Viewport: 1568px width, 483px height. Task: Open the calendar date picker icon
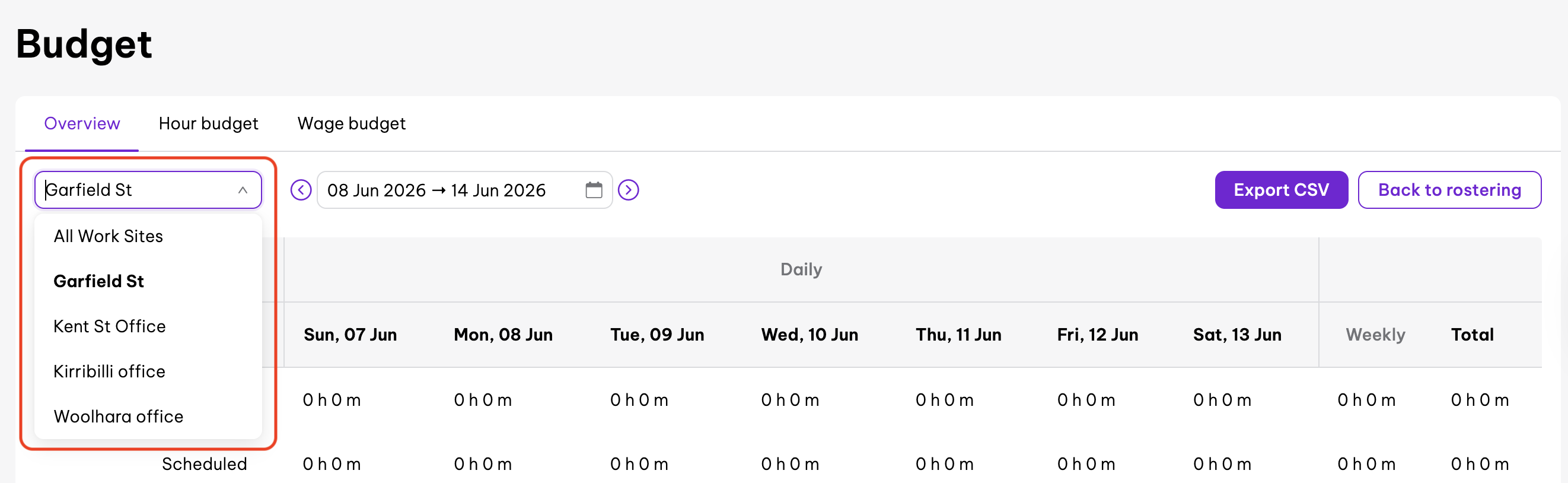coord(594,190)
